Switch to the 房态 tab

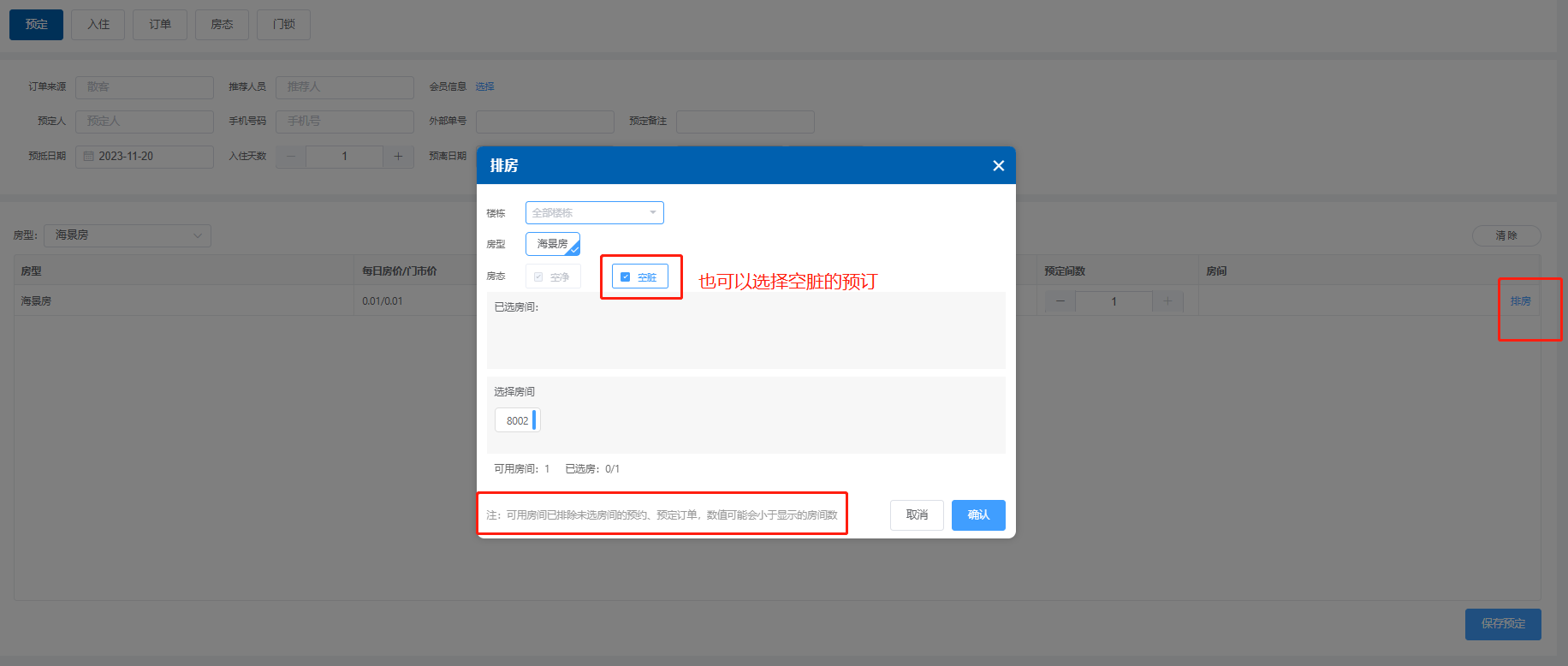[222, 25]
